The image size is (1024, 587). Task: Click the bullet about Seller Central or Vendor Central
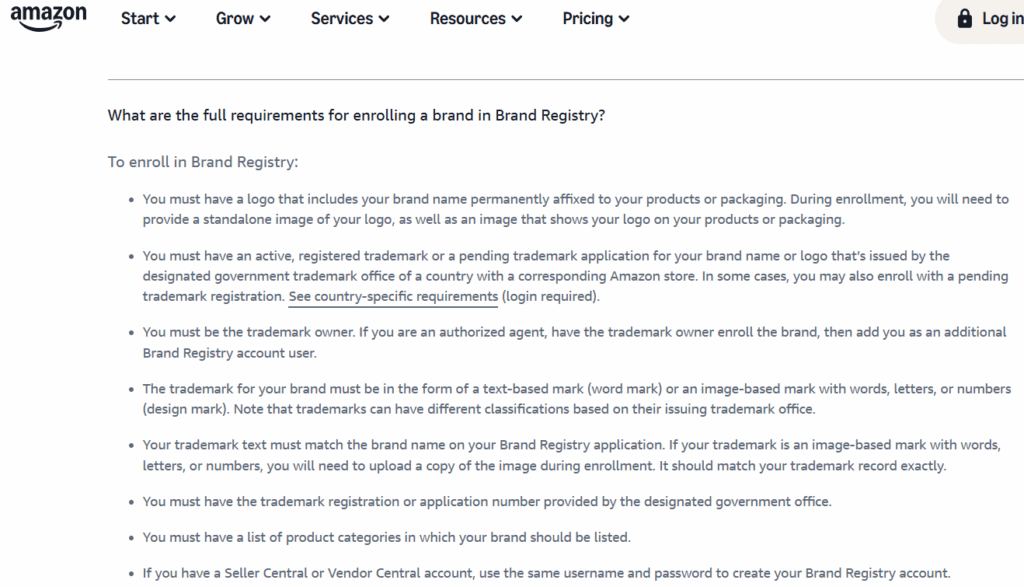point(546,573)
